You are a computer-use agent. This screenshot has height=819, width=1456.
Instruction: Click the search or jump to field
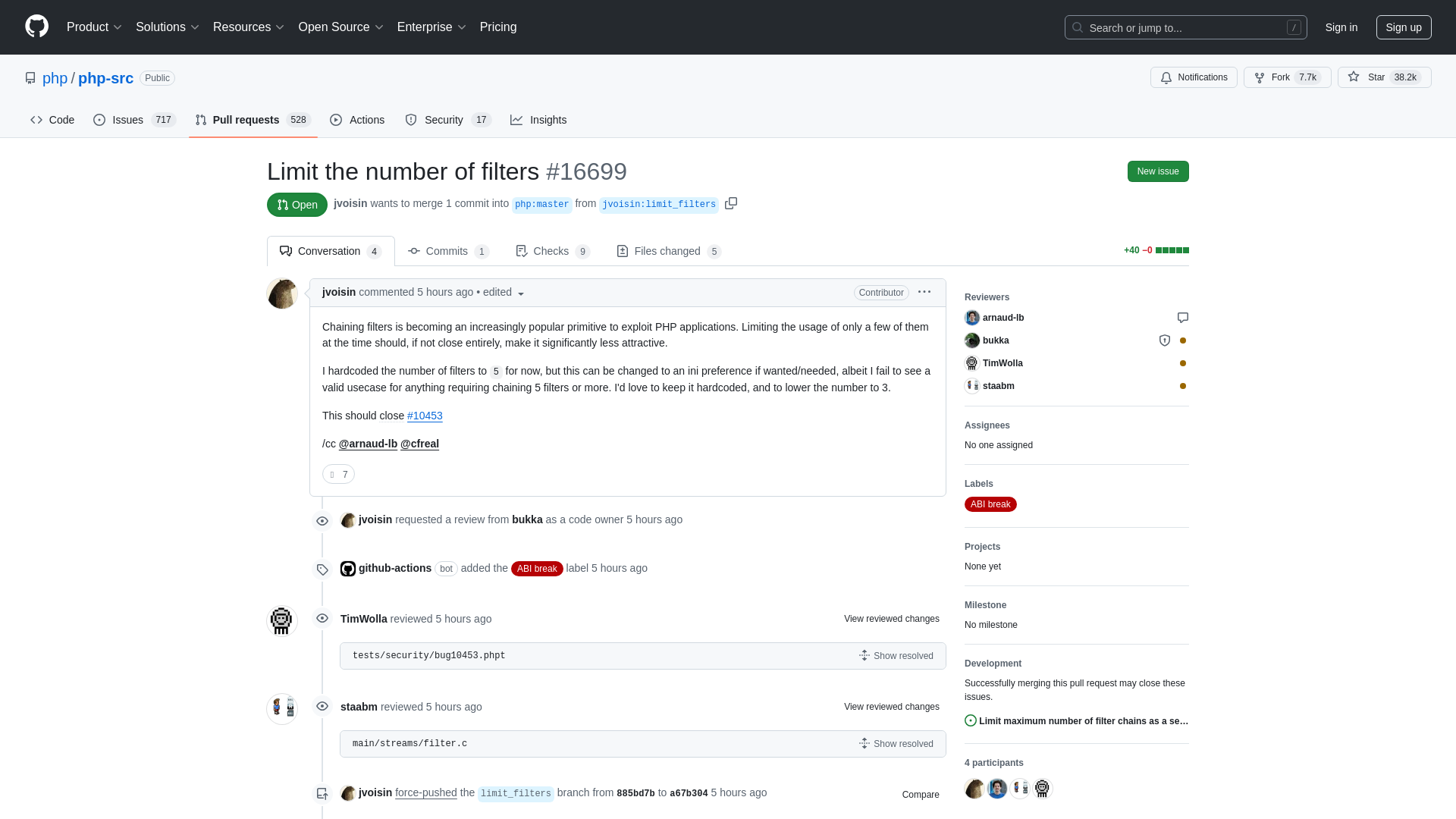1185,27
